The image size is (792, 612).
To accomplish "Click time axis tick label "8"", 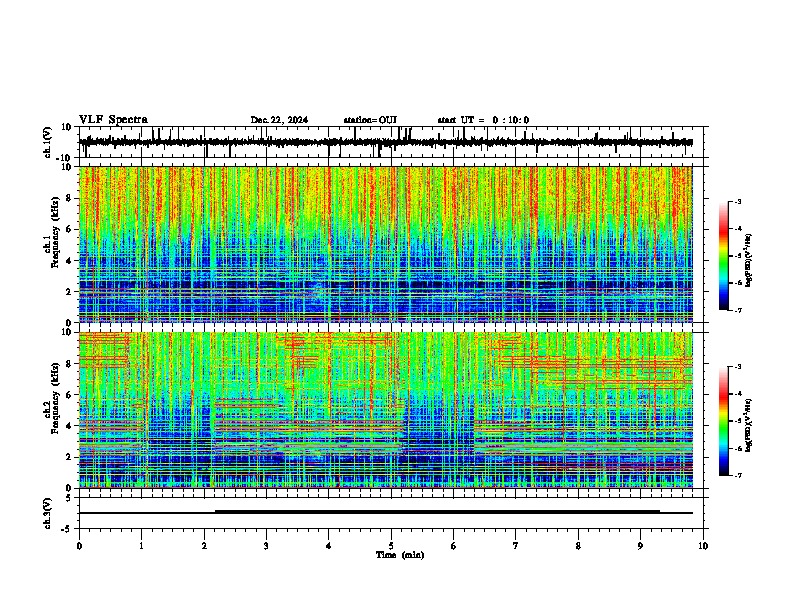I will [578, 546].
